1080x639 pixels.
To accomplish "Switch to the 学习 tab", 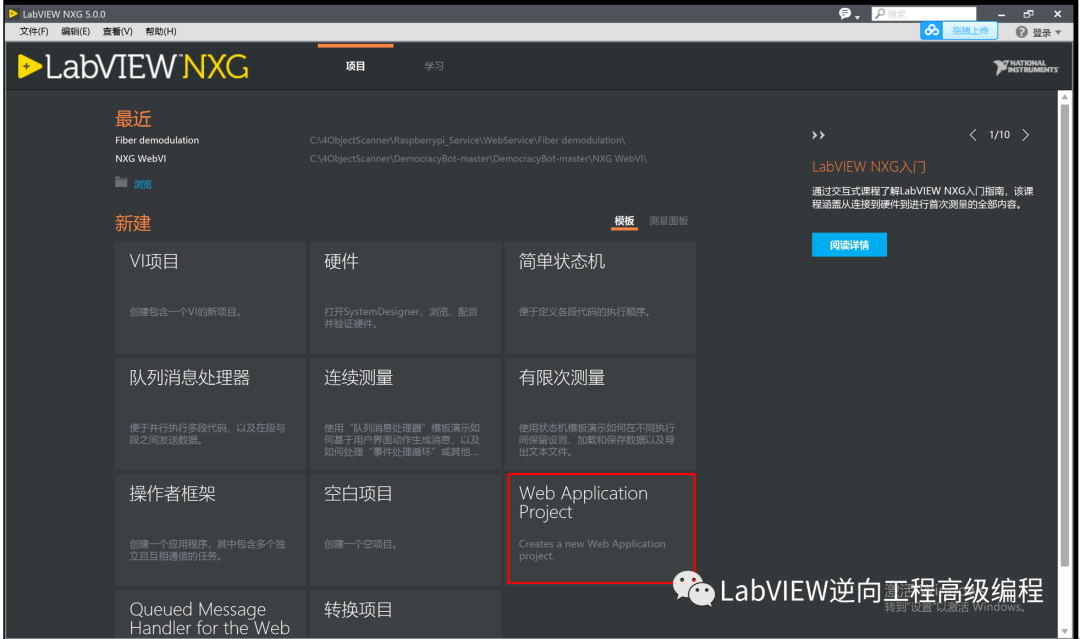I will 434,64.
